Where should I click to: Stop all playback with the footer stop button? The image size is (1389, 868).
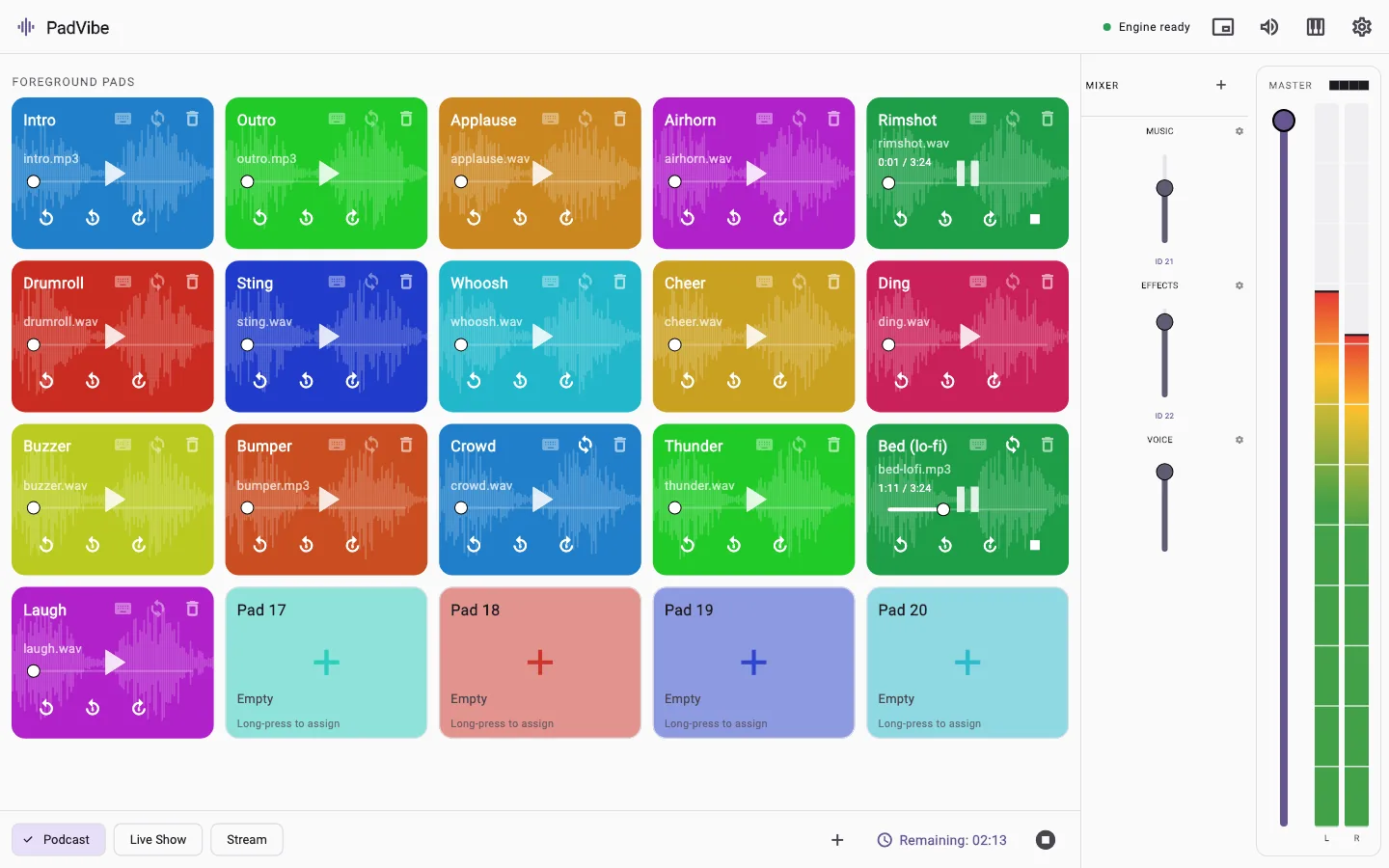pos(1046,840)
